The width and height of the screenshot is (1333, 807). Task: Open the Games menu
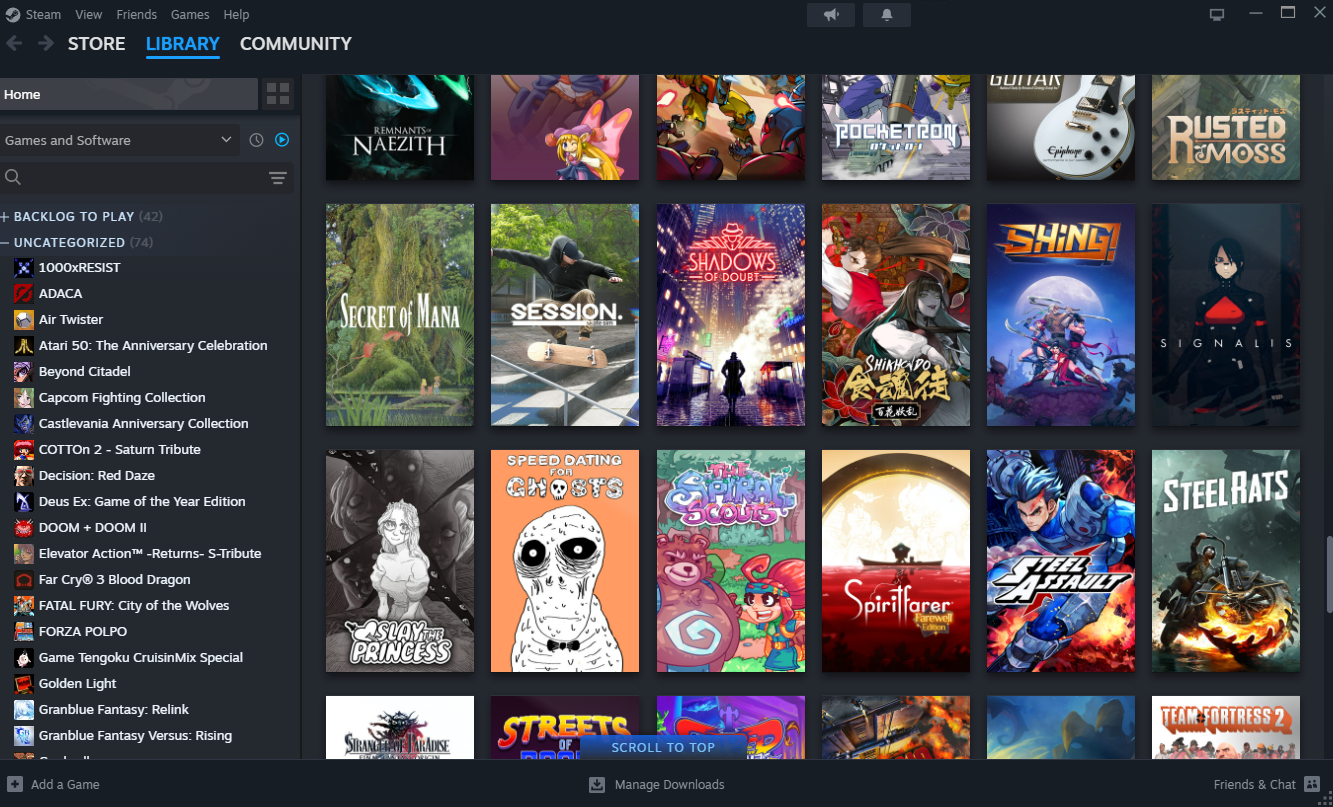point(190,15)
